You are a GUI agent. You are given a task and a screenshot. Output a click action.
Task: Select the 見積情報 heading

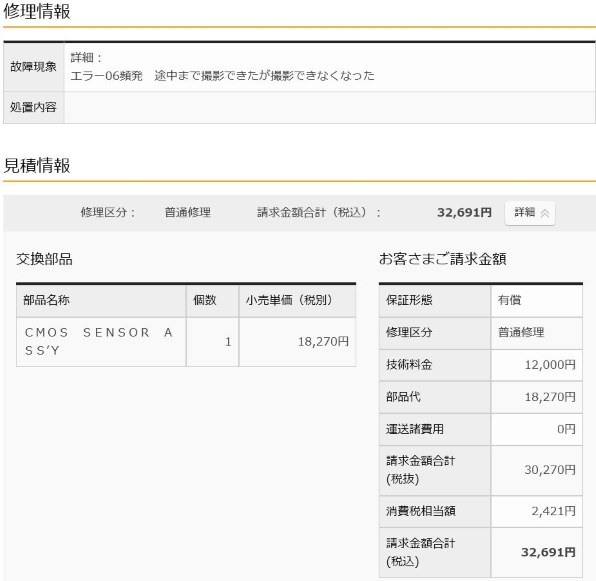pos(37,165)
